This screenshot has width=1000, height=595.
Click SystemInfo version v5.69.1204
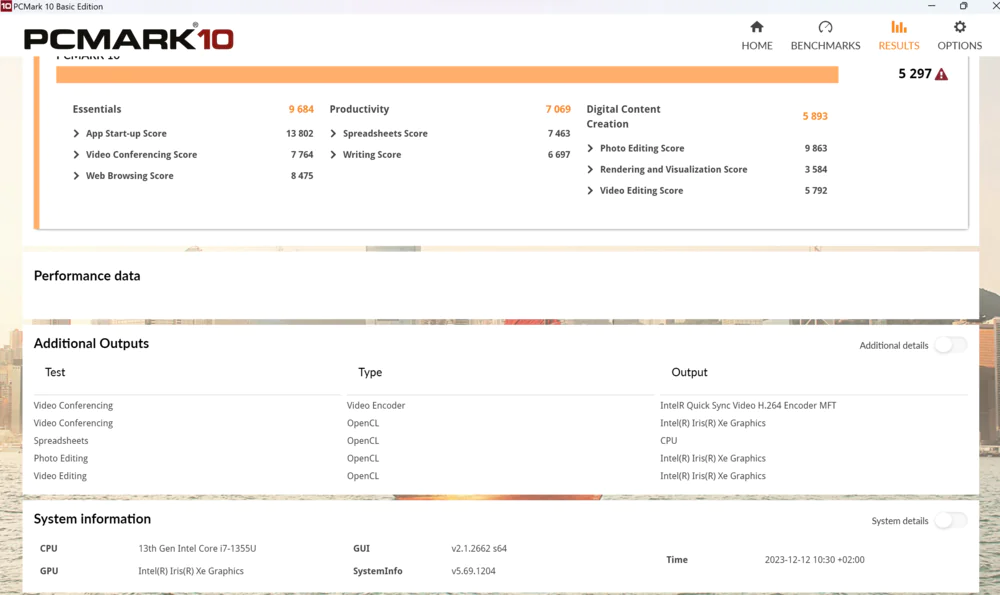click(x=473, y=571)
